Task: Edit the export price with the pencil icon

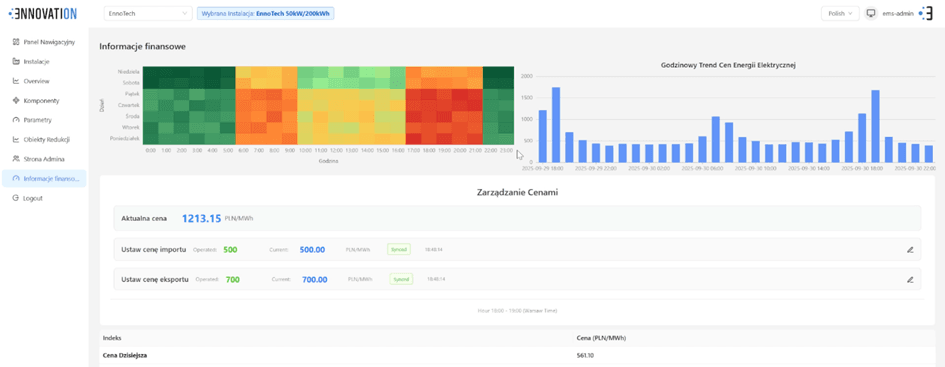Action: coord(910,280)
